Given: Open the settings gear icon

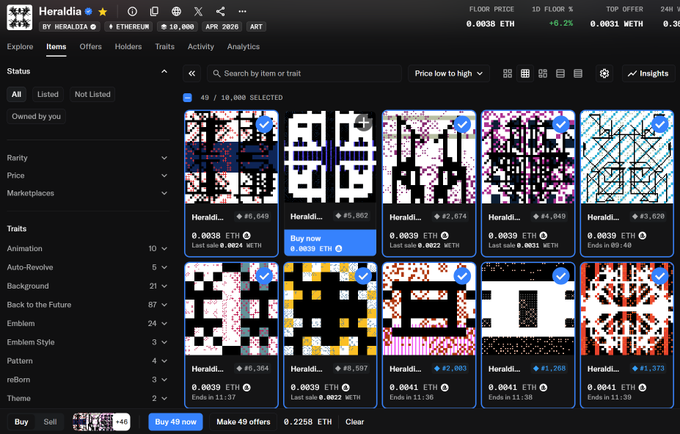Looking at the screenshot, I should pyautogui.click(x=604, y=74).
